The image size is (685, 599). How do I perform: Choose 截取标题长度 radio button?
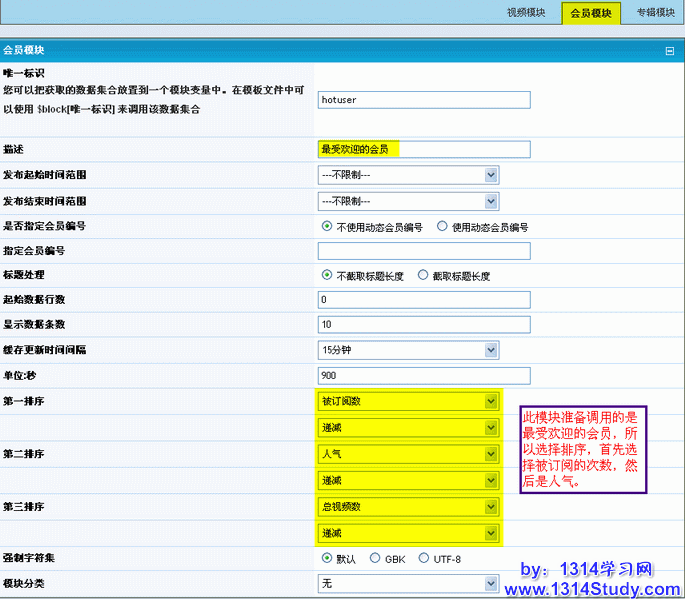click(x=423, y=275)
